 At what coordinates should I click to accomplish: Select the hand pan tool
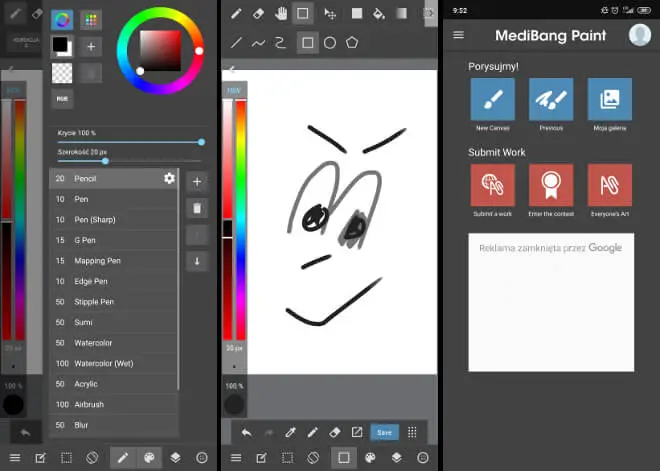coord(281,14)
